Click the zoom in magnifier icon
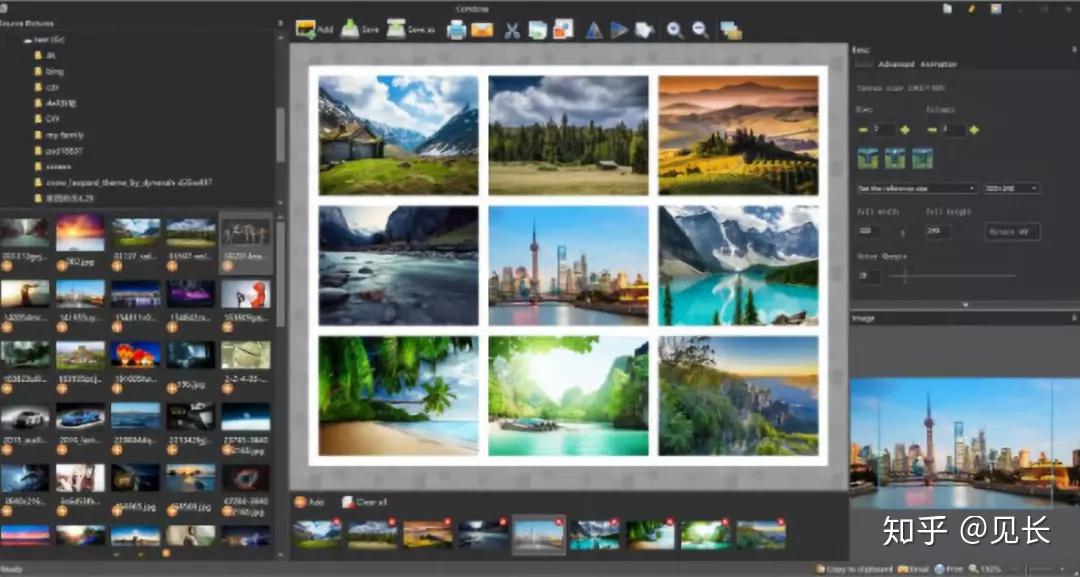 pyautogui.click(x=674, y=30)
